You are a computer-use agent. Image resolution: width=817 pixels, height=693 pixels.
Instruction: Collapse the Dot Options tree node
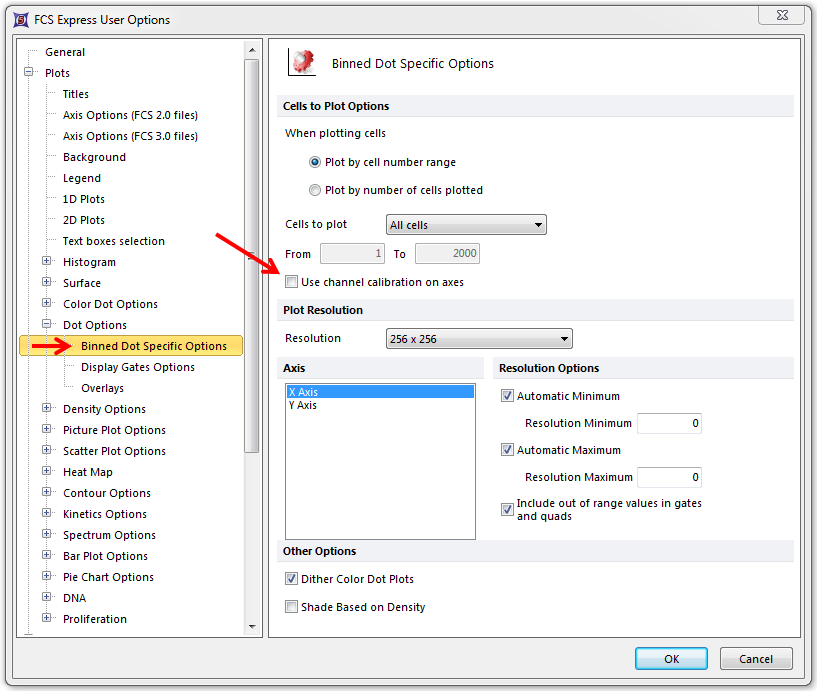click(x=47, y=325)
